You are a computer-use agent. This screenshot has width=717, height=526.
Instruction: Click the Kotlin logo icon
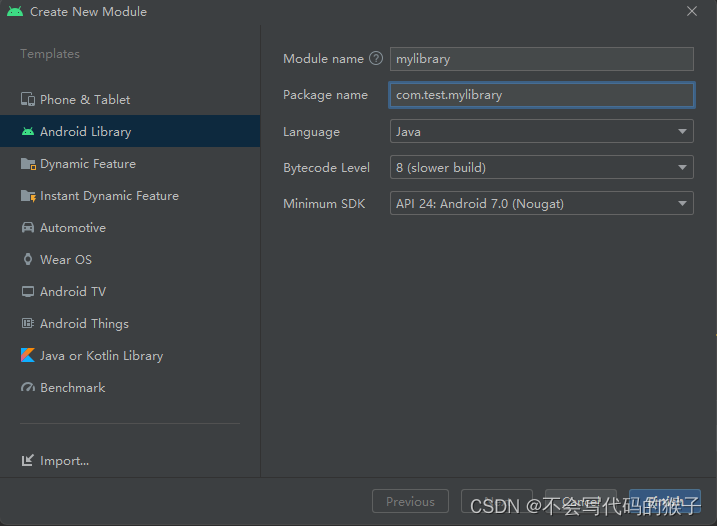[x=28, y=355]
